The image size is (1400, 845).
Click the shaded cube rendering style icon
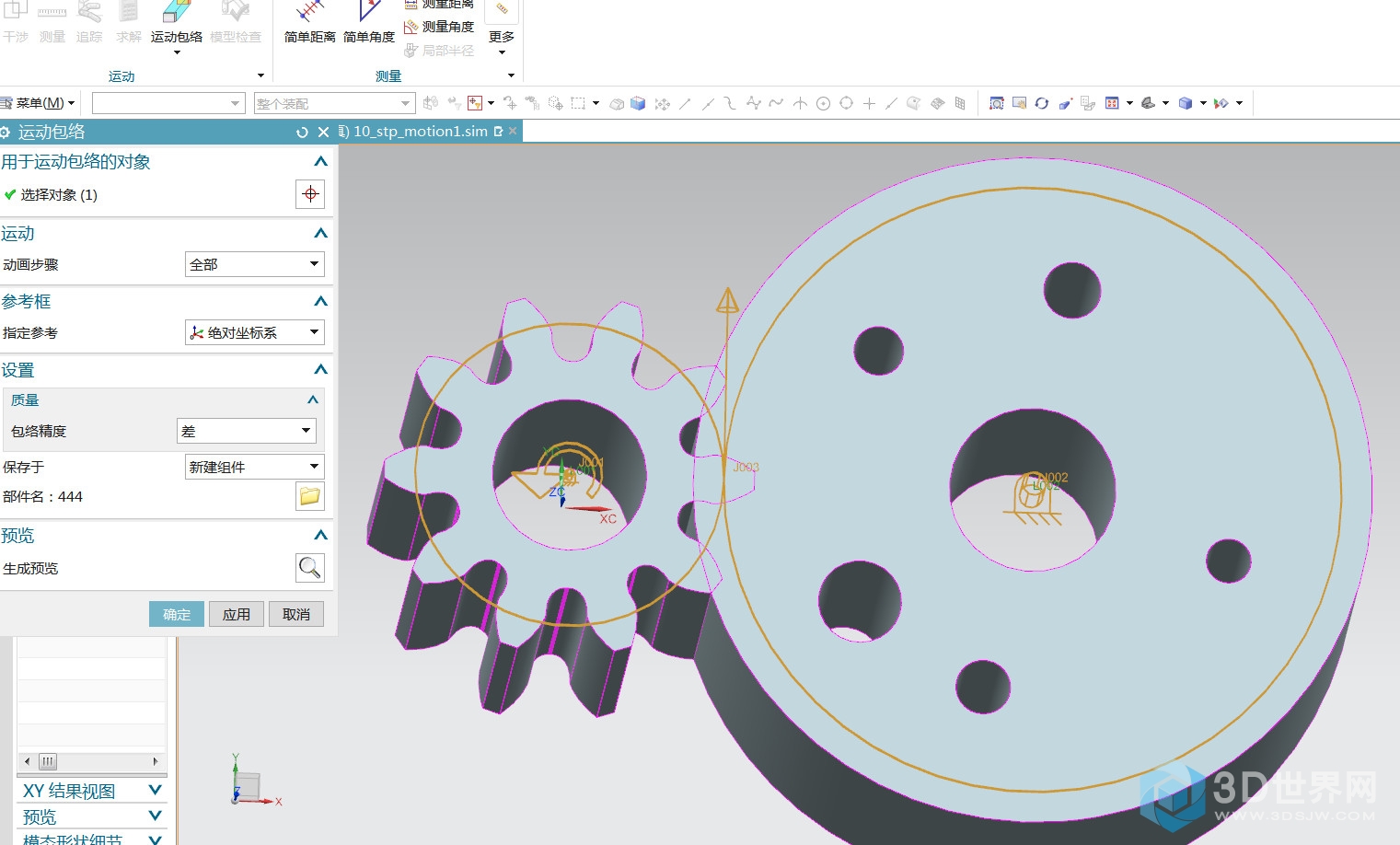1186,103
